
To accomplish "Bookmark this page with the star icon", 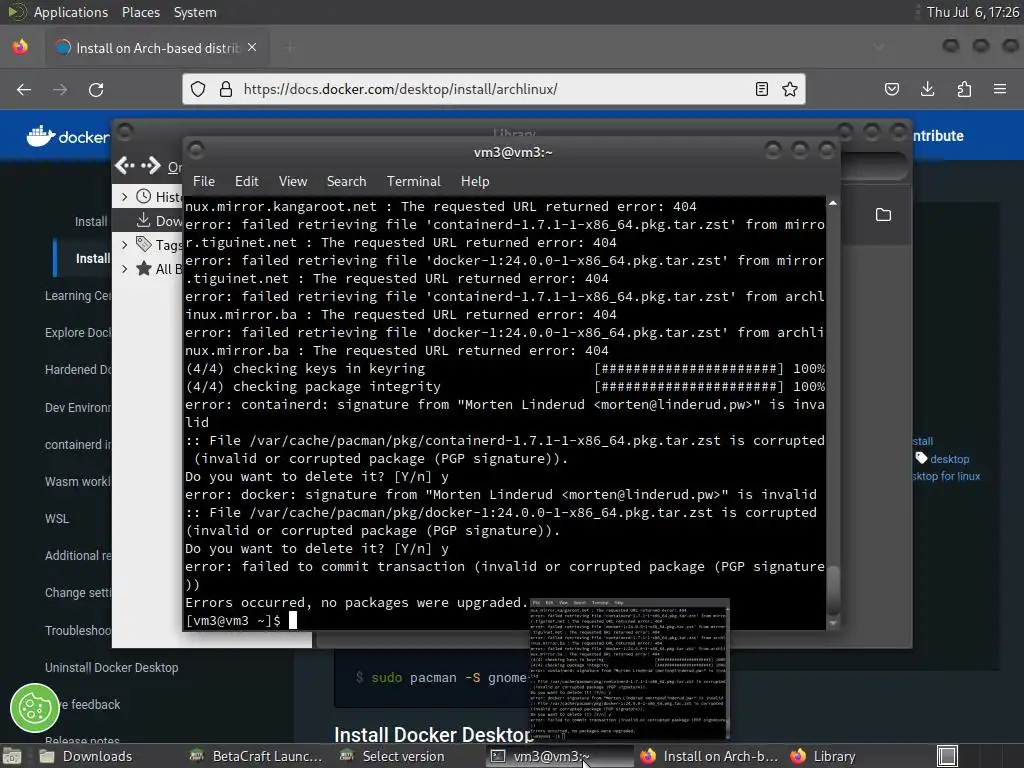I will click(x=790, y=89).
